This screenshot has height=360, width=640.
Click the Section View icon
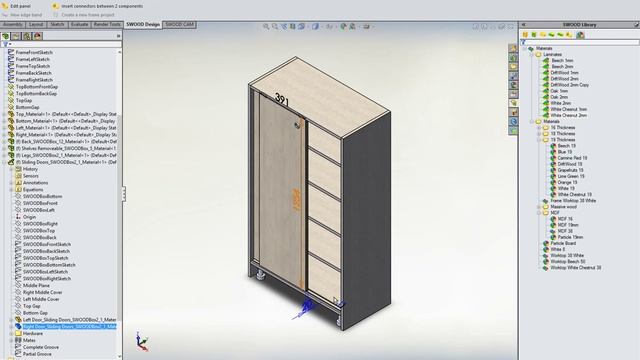tap(292, 27)
